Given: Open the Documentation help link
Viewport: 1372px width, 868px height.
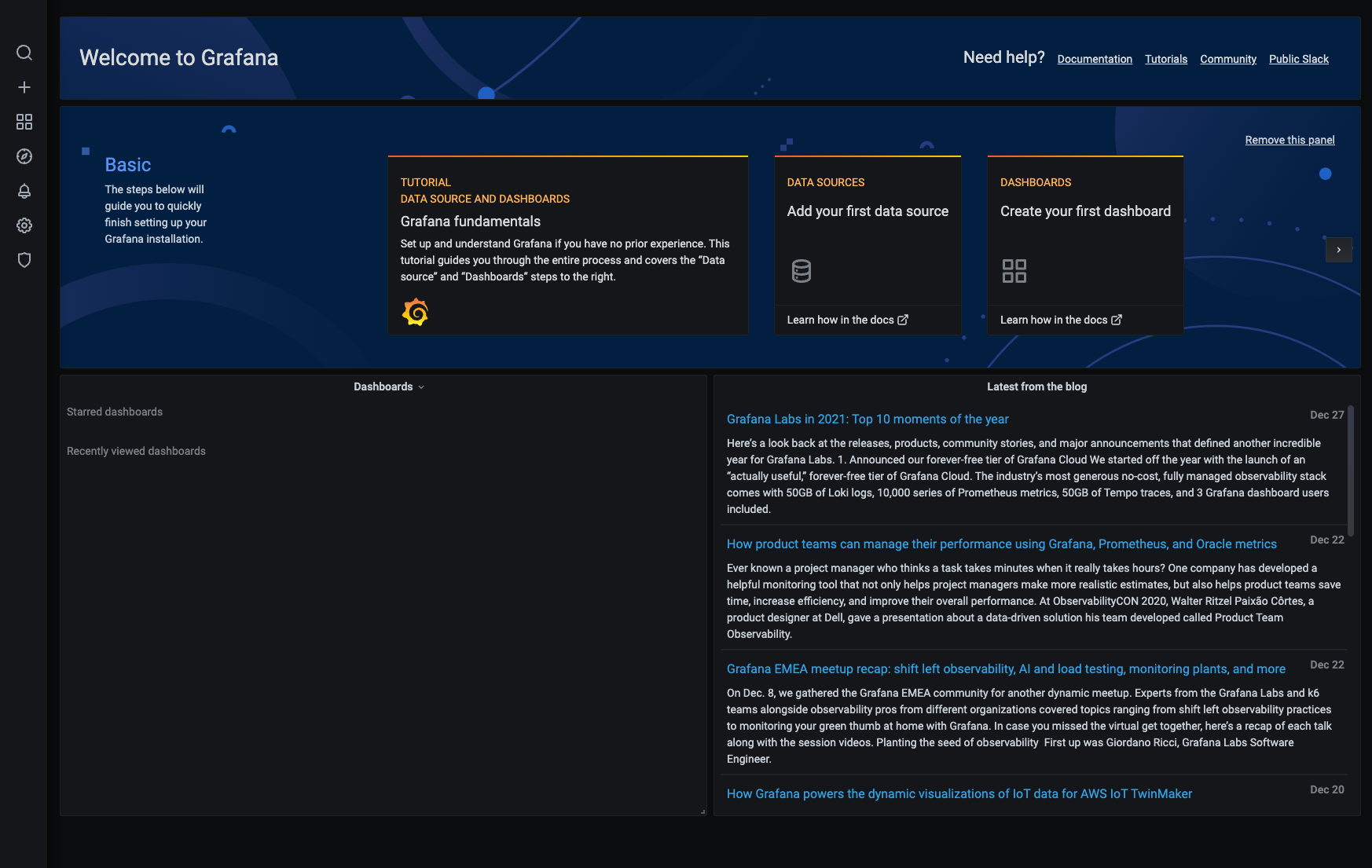Looking at the screenshot, I should point(1095,59).
